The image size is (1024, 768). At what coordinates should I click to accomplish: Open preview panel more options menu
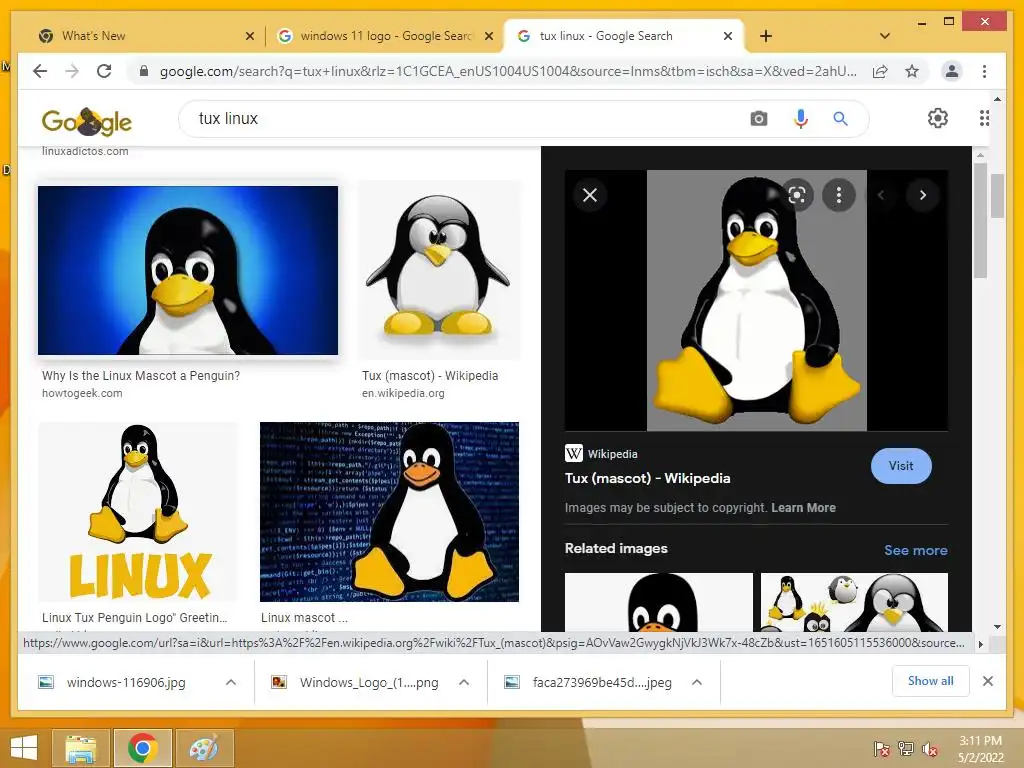pos(839,195)
